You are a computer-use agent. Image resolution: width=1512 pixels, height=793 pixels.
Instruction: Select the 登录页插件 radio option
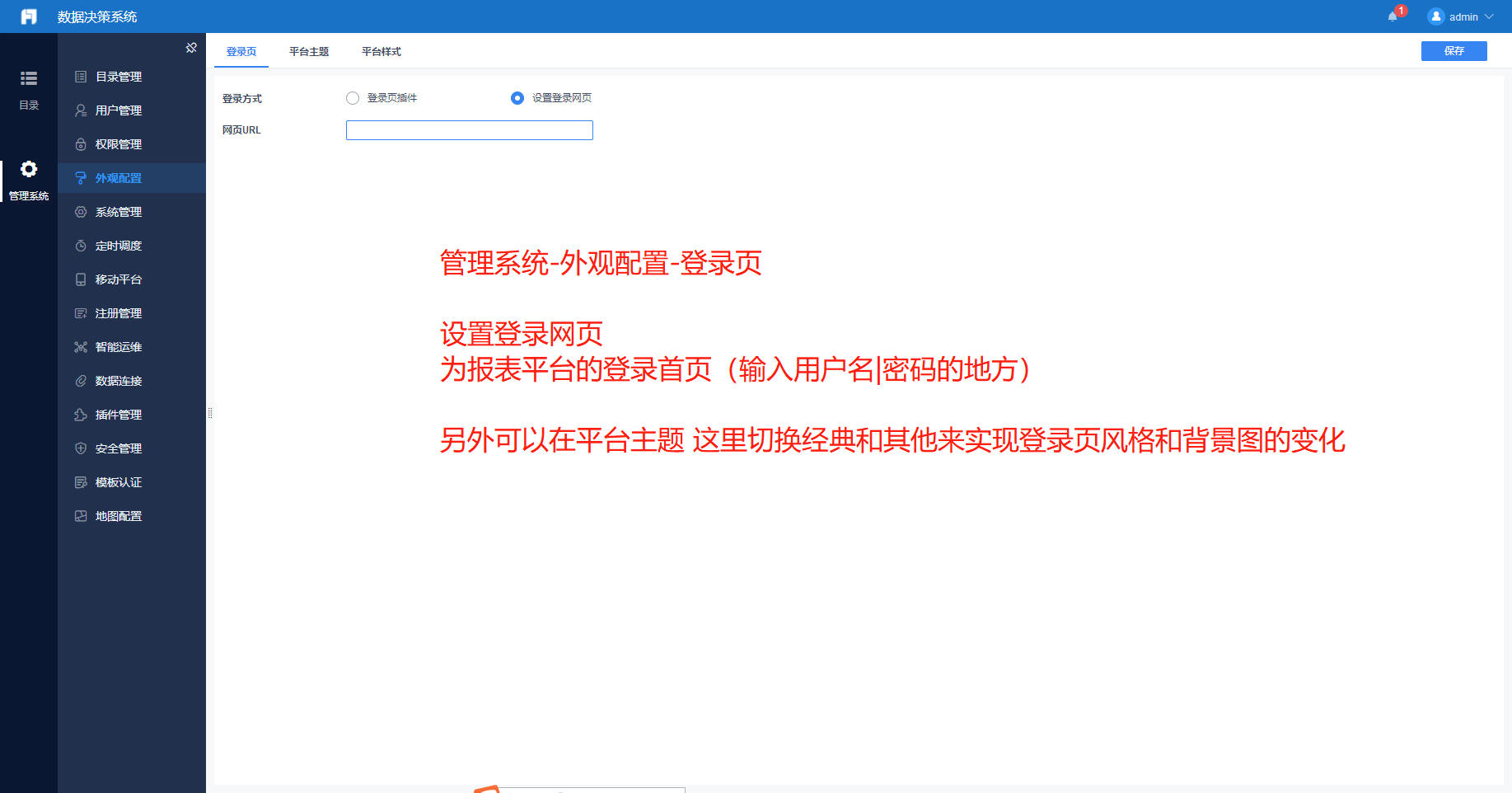(x=353, y=98)
